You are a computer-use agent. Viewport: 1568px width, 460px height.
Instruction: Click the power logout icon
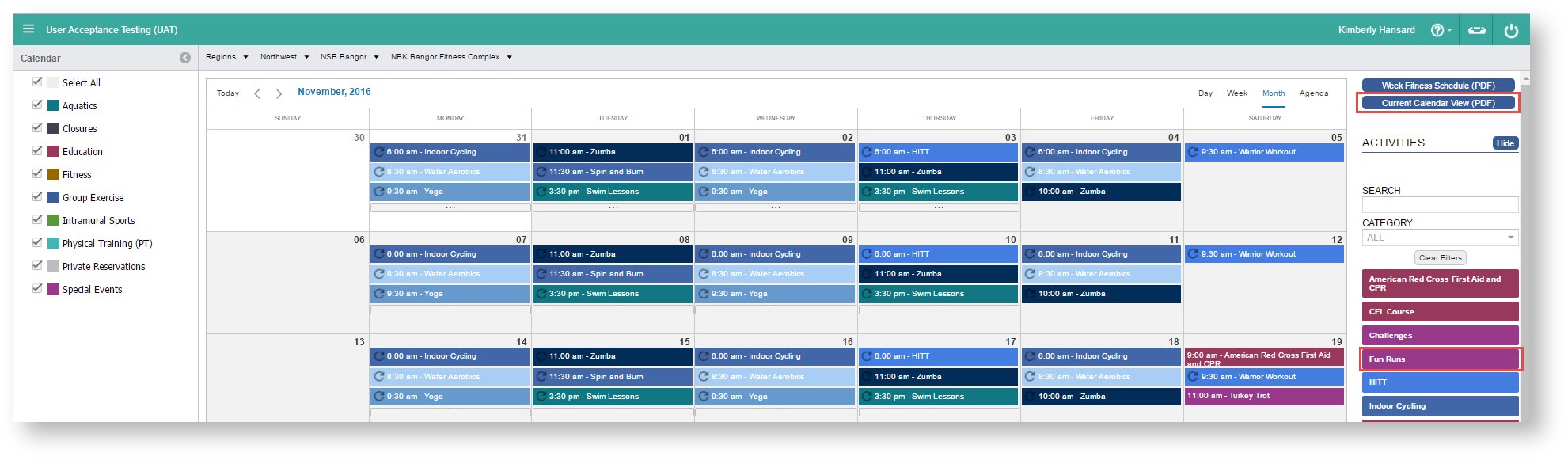point(1511,30)
